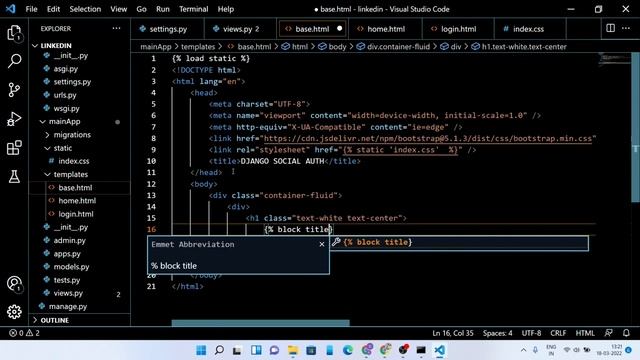Click the bootstrap CDN link in code
640x360 pixels.
428,138
